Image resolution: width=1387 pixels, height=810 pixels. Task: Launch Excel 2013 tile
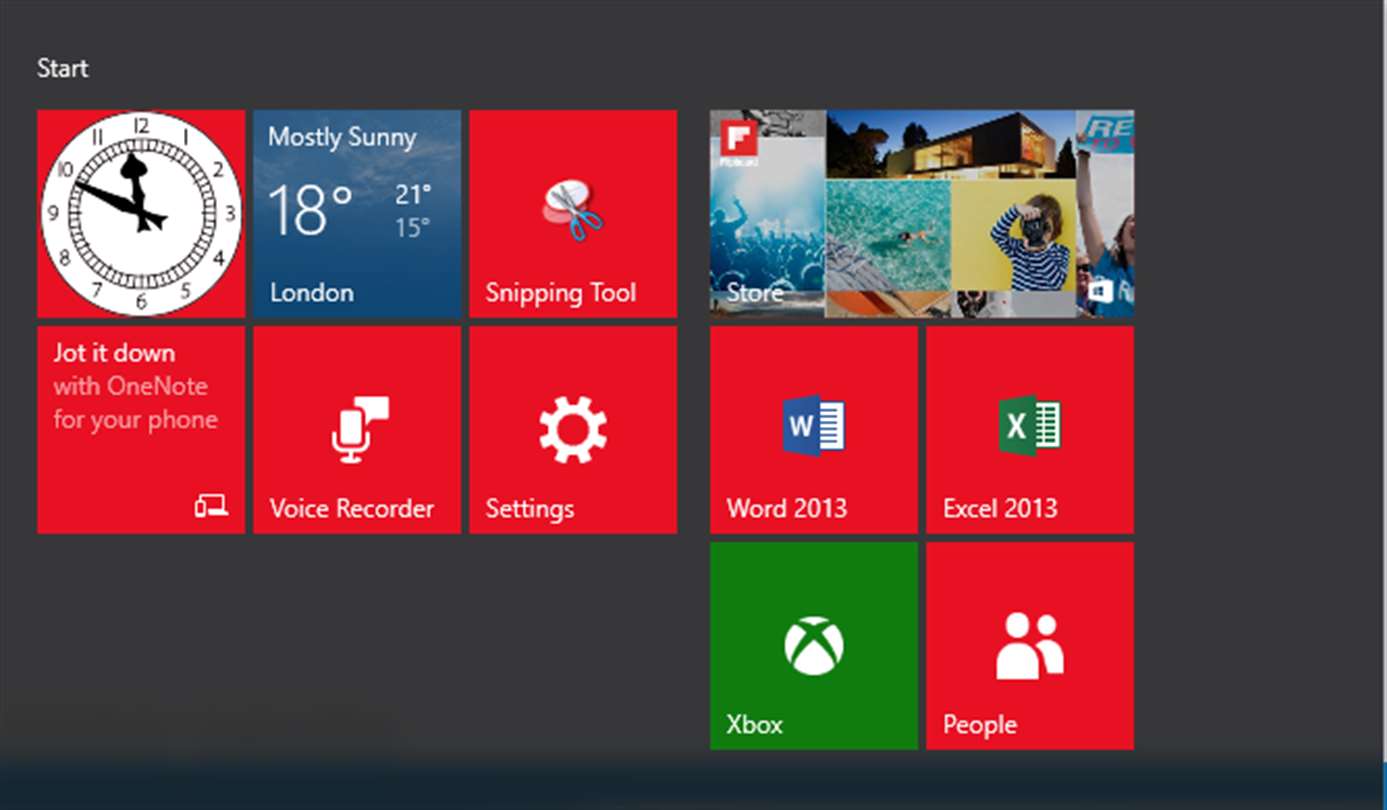point(1030,429)
